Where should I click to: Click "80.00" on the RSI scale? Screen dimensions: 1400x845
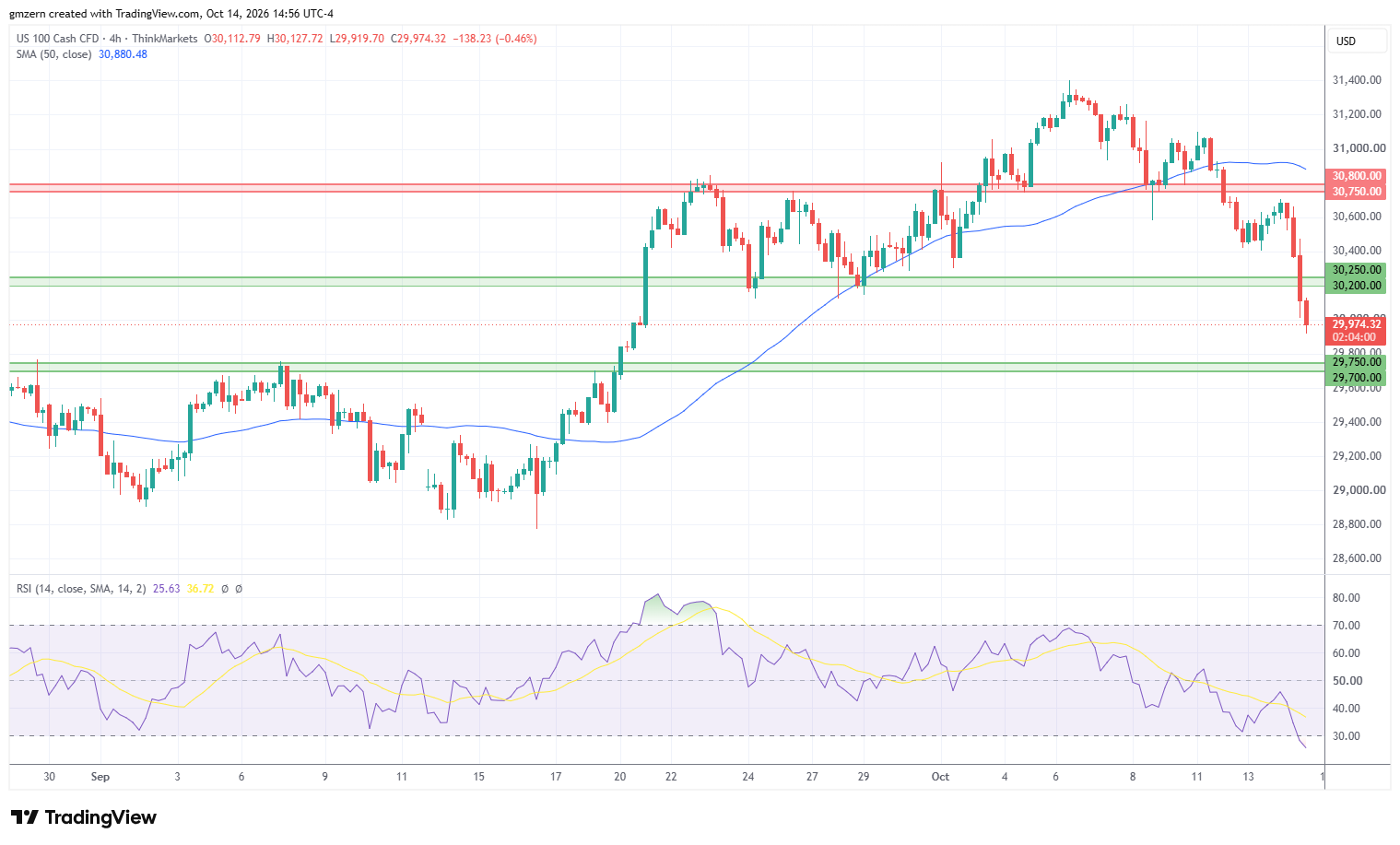pyautogui.click(x=1346, y=598)
